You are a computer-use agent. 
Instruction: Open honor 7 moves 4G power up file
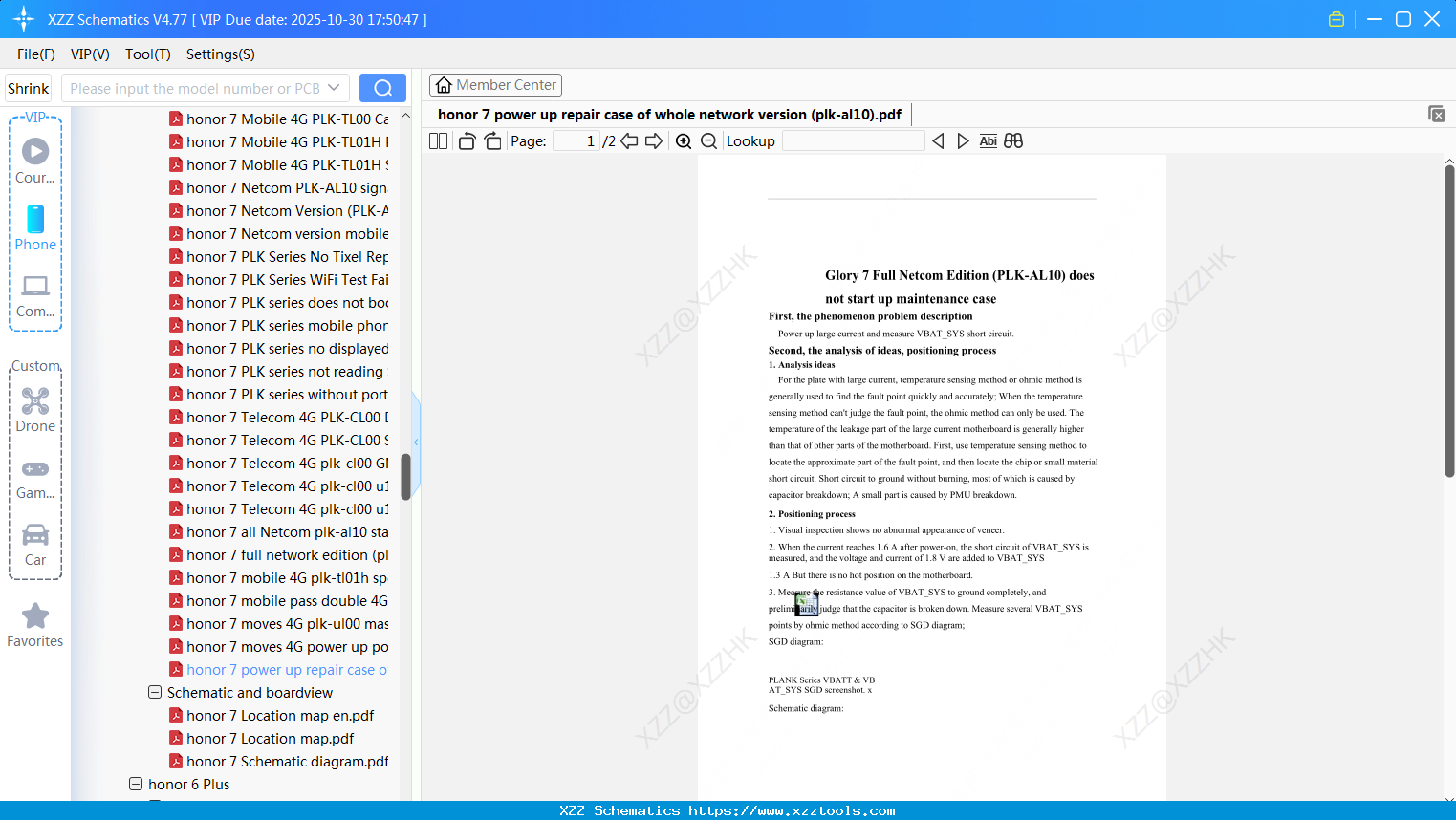point(278,646)
